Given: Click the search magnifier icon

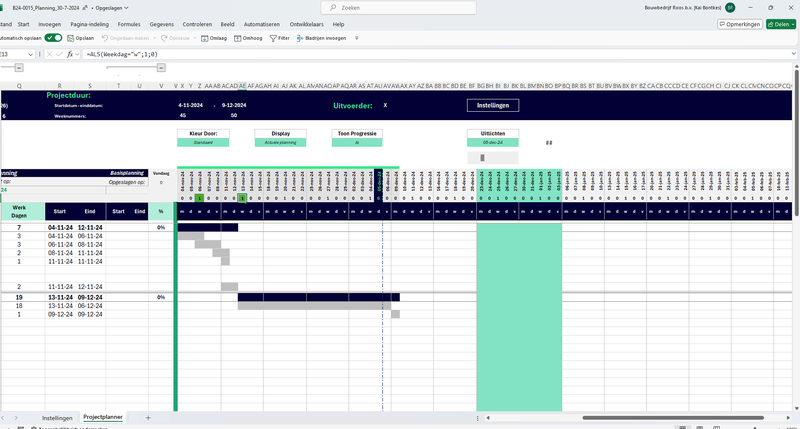Looking at the screenshot, I should 333,8.
